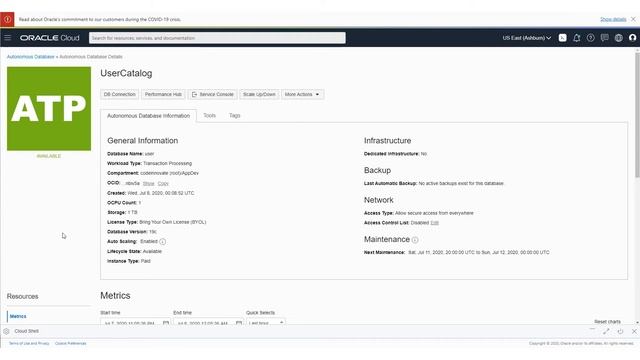Dismiss the COVID-19 announcement banner
This screenshot has height=360, width=640.
coord(633,19)
